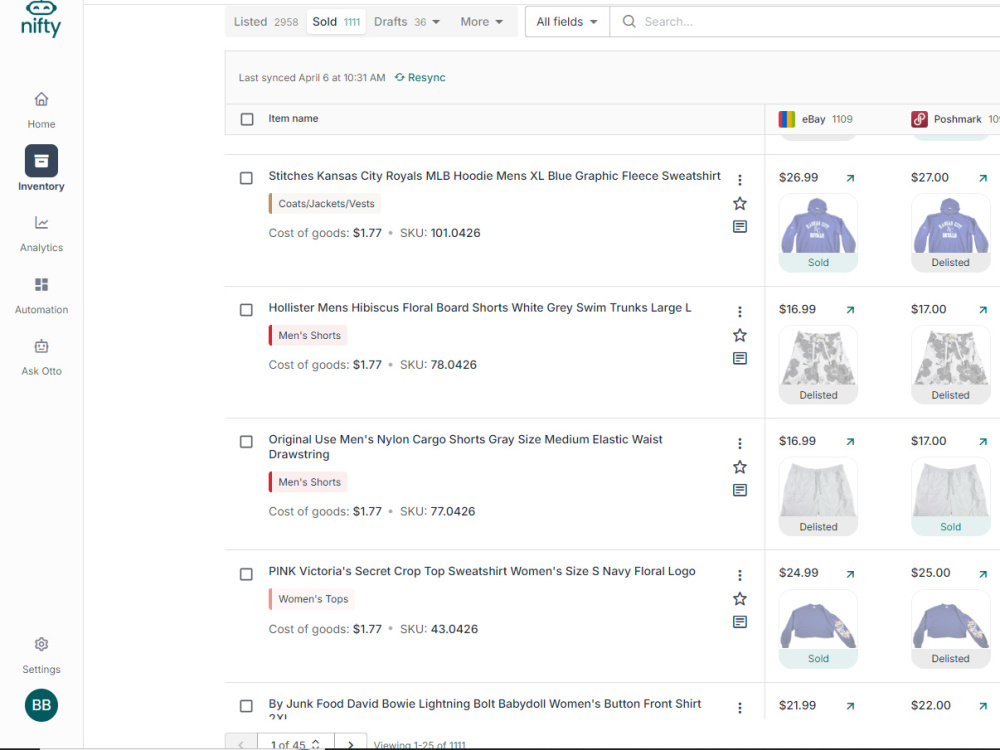Viewport: 1000px width, 750px height.
Task: Click SKU 43.0426 value
Action: (x=454, y=629)
